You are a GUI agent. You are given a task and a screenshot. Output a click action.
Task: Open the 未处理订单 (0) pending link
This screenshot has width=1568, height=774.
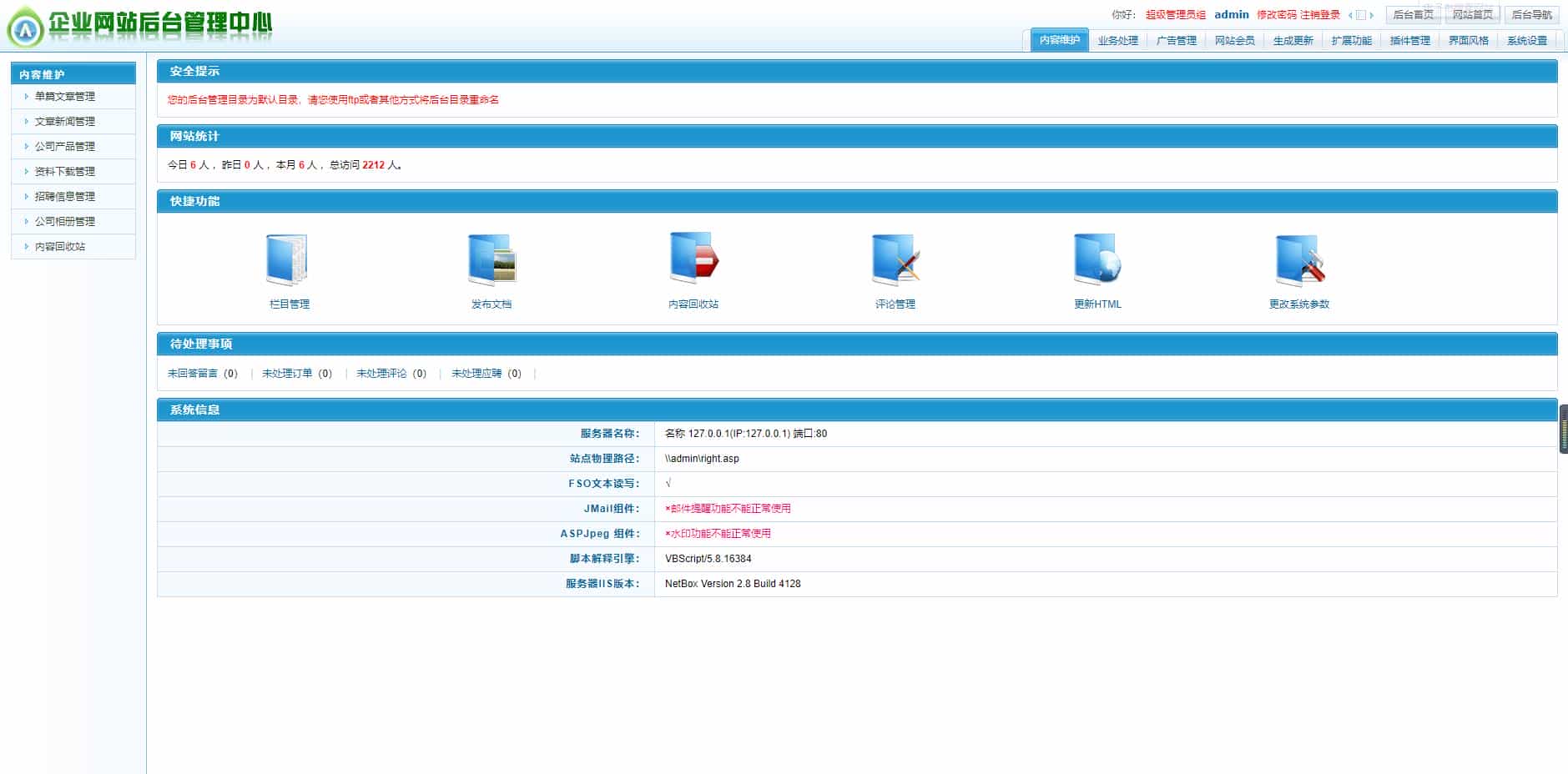(297, 374)
